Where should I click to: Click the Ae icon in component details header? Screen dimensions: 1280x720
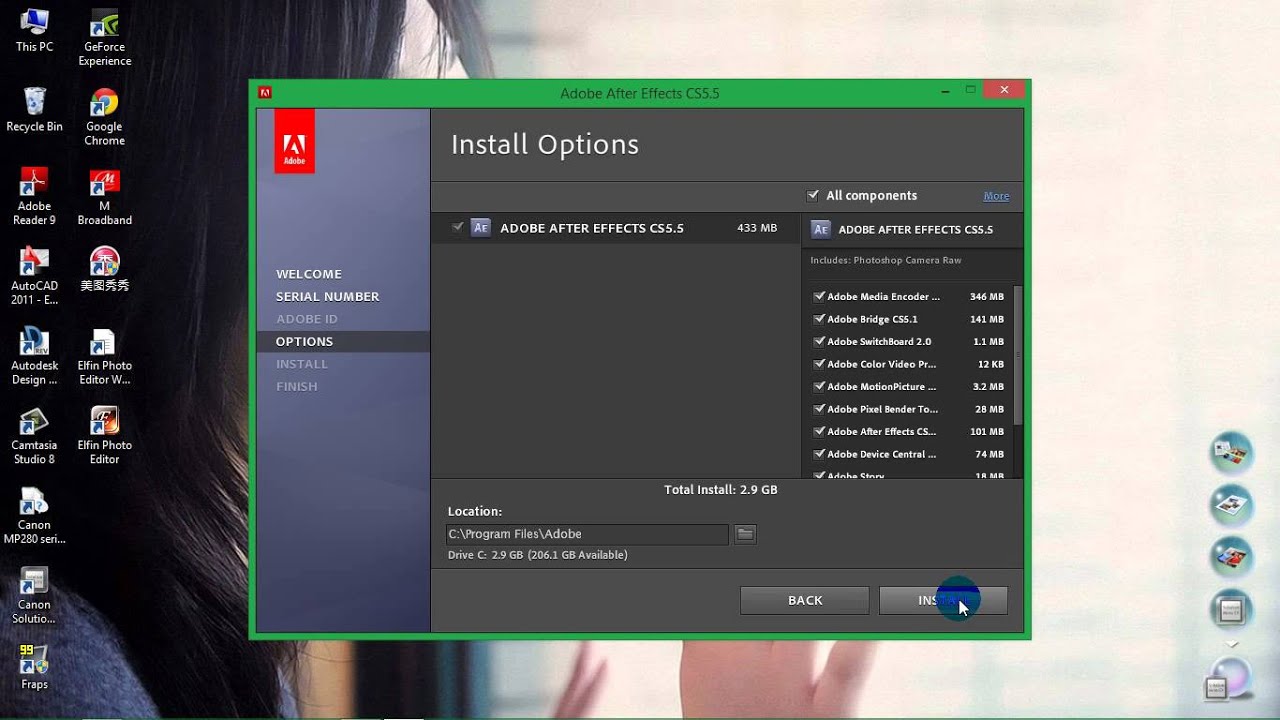(x=821, y=229)
